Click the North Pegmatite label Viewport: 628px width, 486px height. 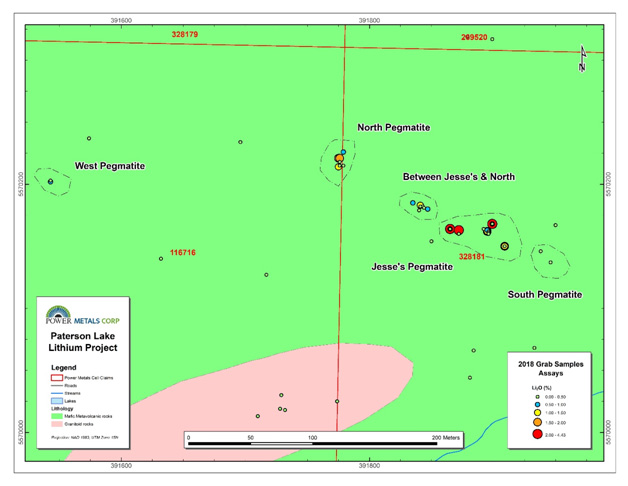[x=394, y=127]
